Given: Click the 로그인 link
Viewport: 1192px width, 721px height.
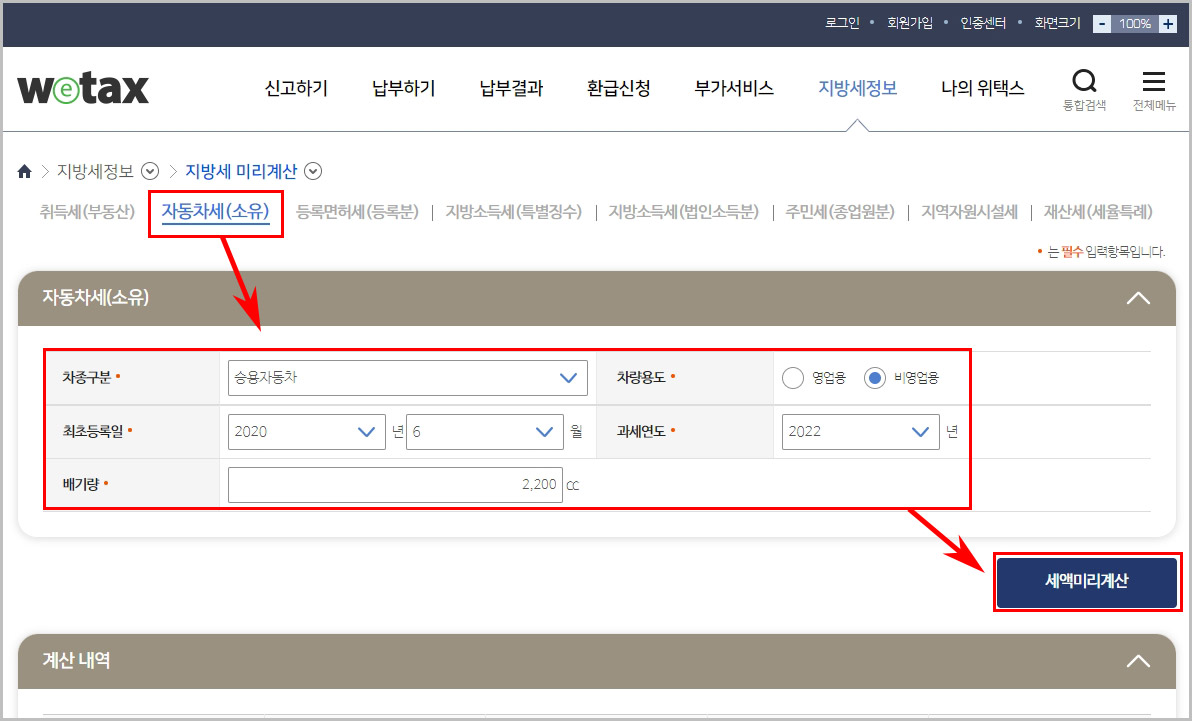Looking at the screenshot, I should pos(842,21).
